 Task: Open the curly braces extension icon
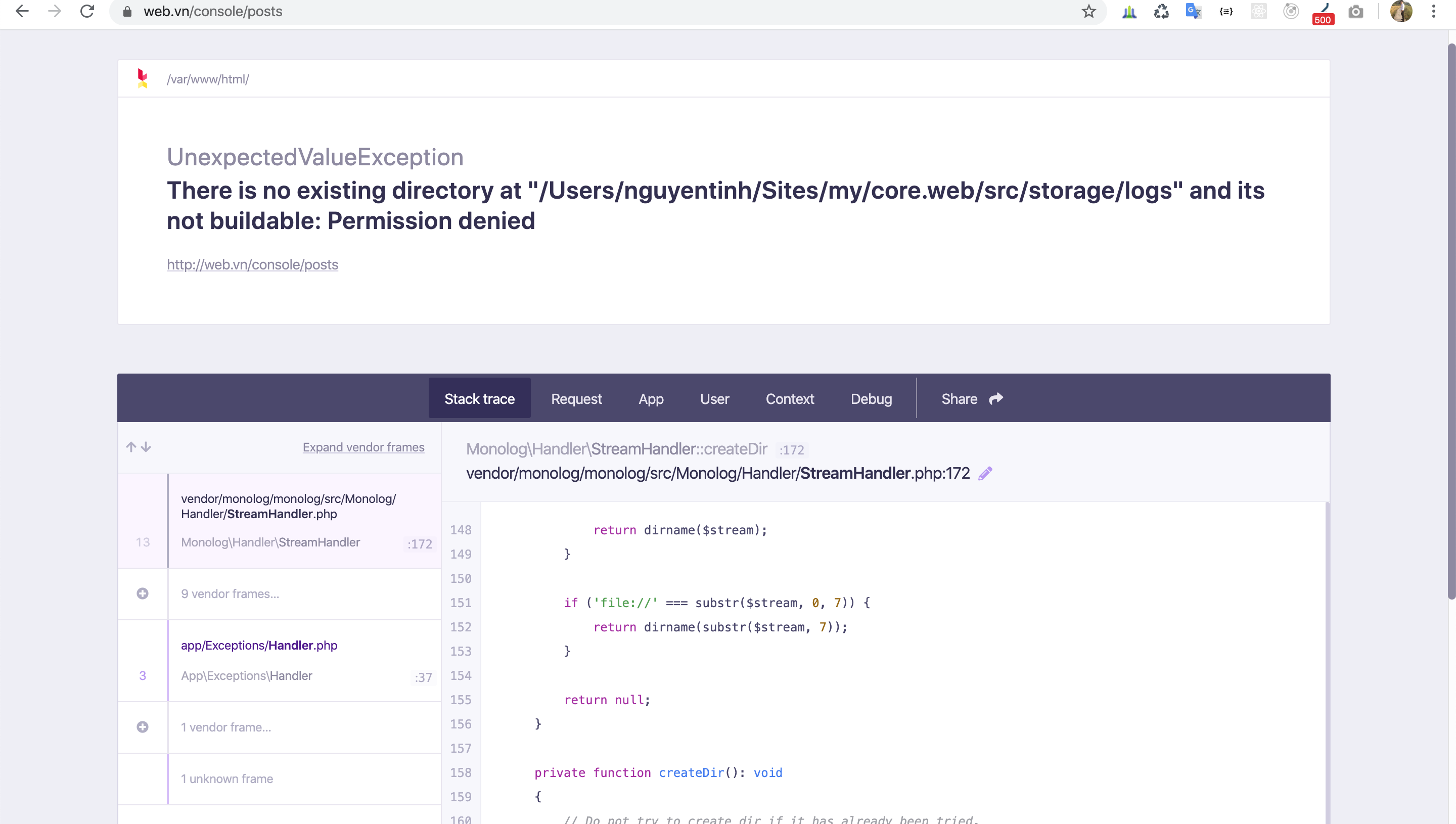pos(1225,11)
